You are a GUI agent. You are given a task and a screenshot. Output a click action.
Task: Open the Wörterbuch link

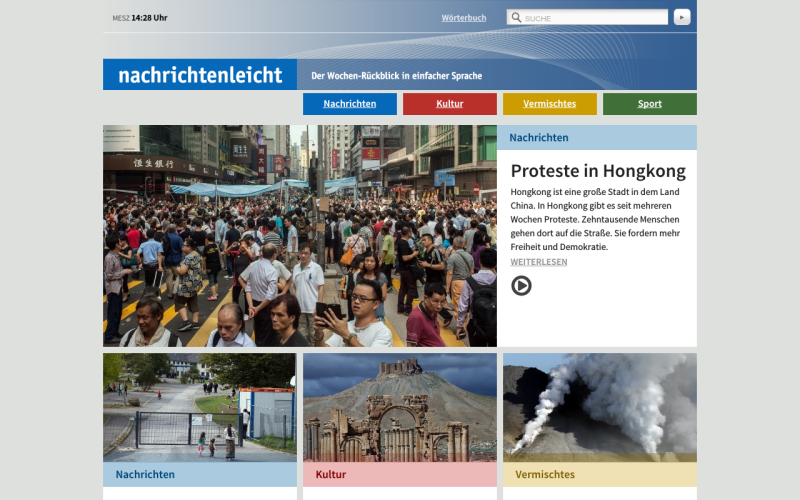click(463, 18)
